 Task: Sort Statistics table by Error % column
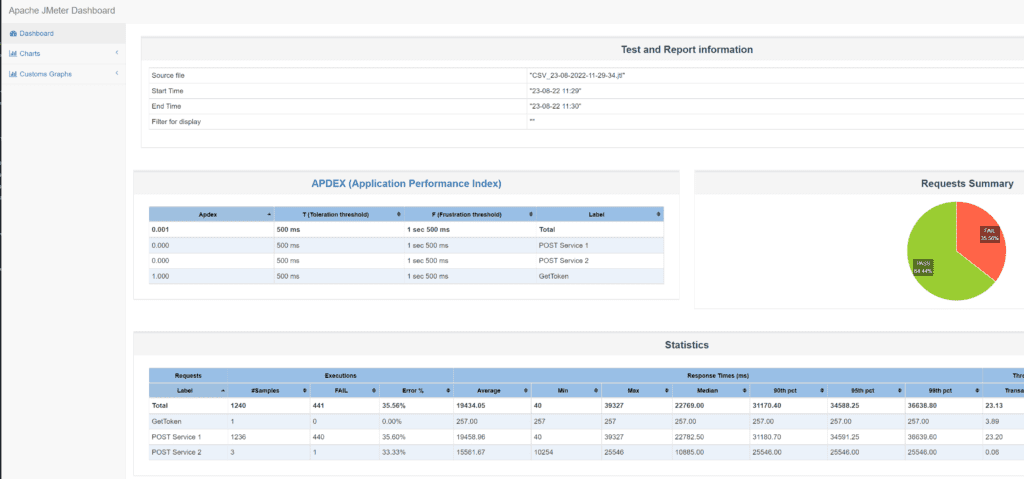click(416, 390)
